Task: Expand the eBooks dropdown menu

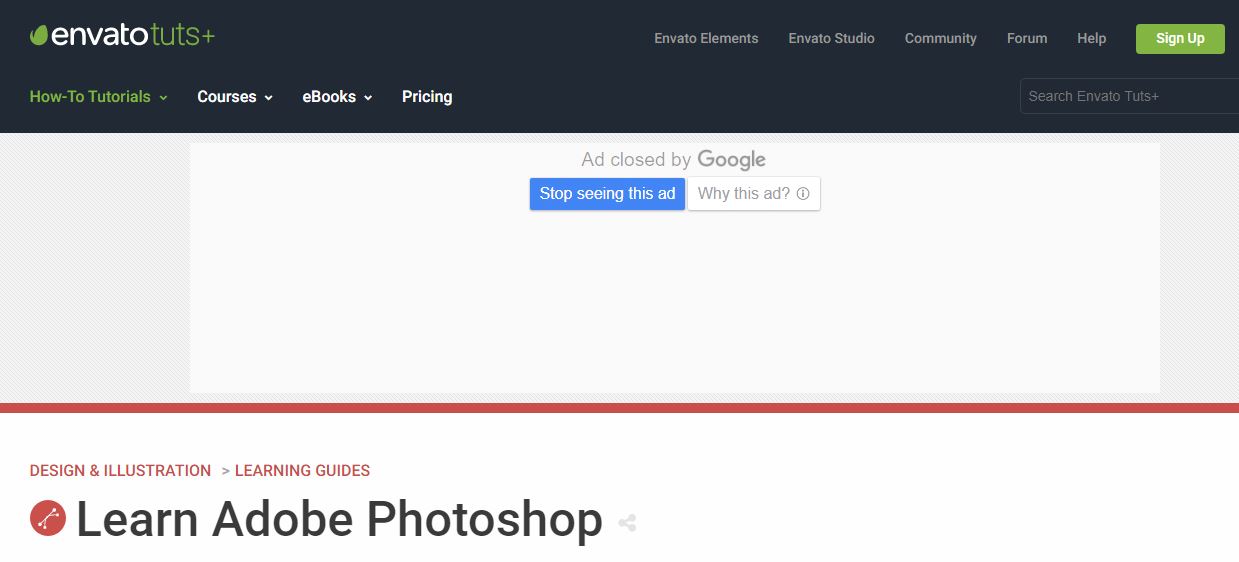Action: click(x=337, y=97)
